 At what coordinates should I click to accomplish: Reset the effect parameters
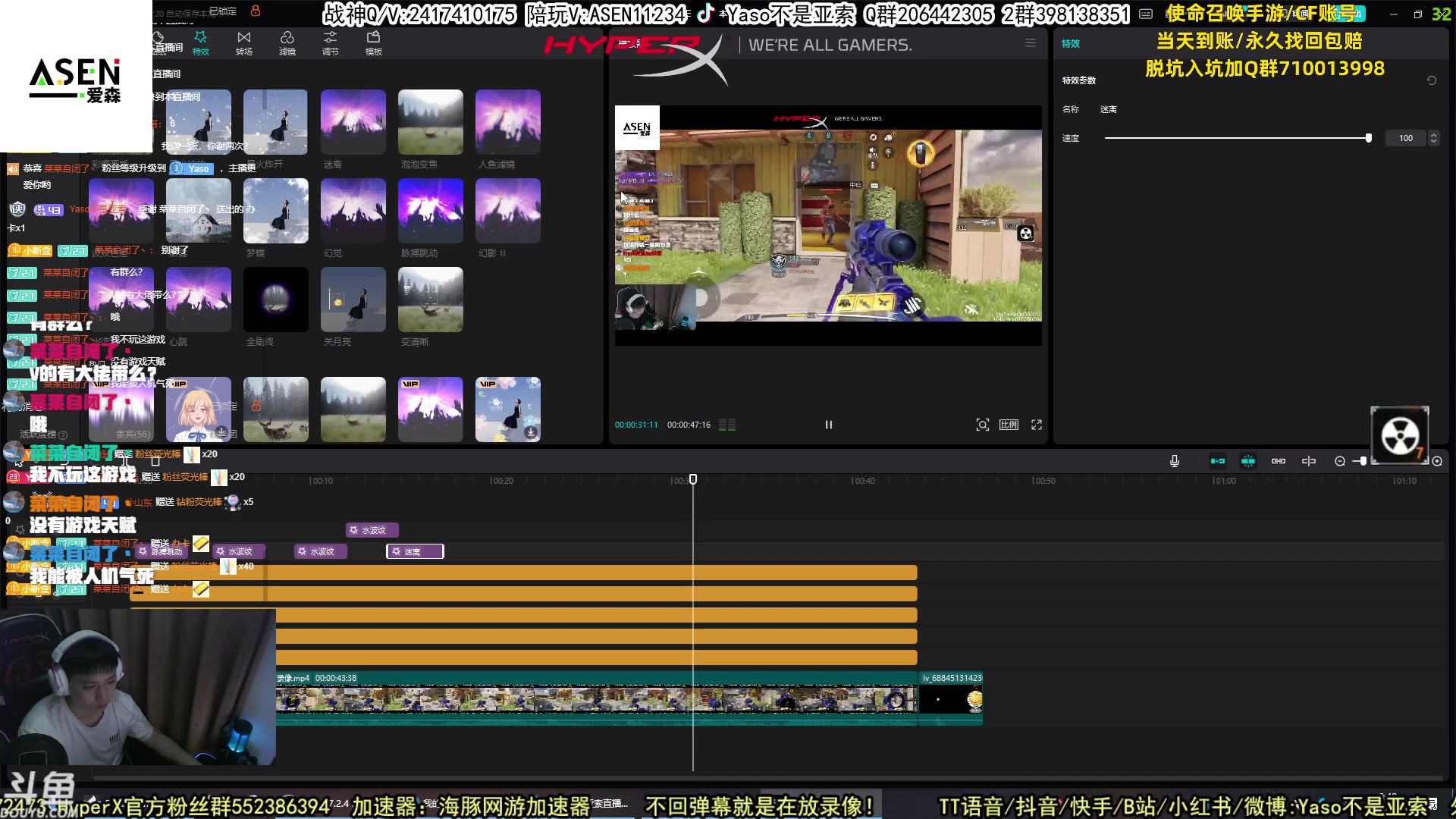[x=1432, y=80]
